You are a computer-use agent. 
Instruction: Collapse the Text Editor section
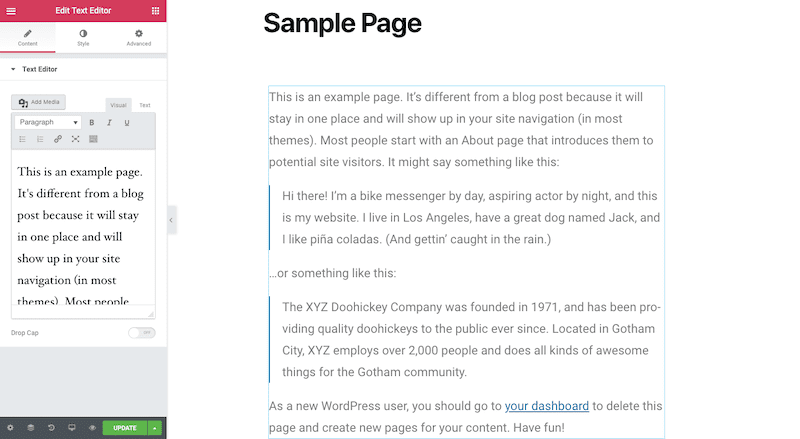[34, 69]
